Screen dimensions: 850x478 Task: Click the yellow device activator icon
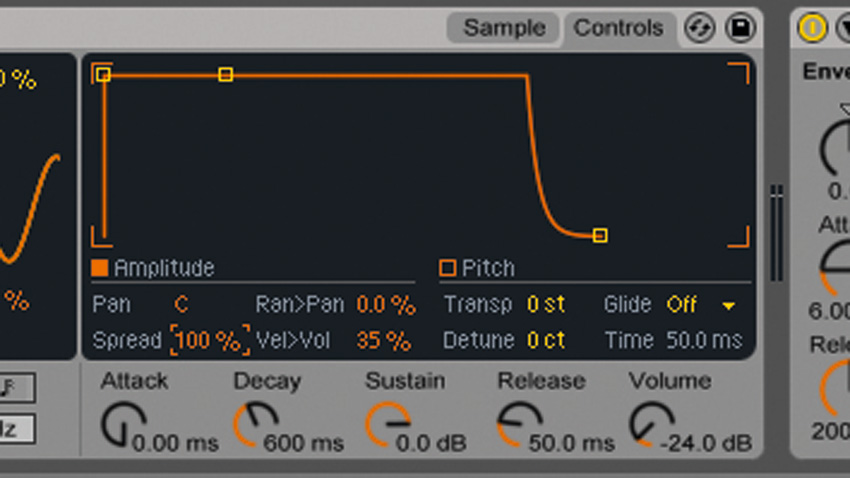812,28
